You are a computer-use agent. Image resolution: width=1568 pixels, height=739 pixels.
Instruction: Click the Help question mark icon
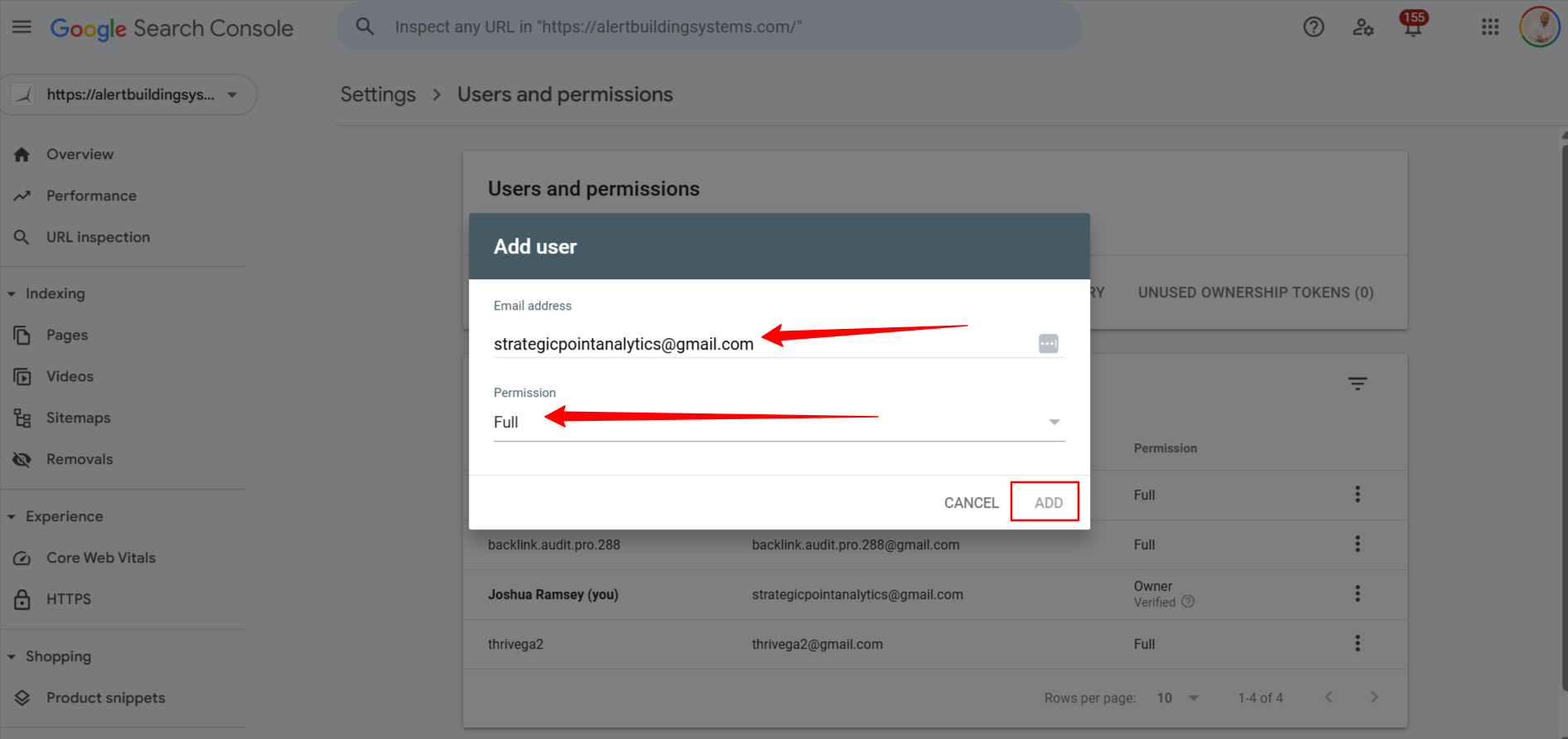(x=1313, y=27)
